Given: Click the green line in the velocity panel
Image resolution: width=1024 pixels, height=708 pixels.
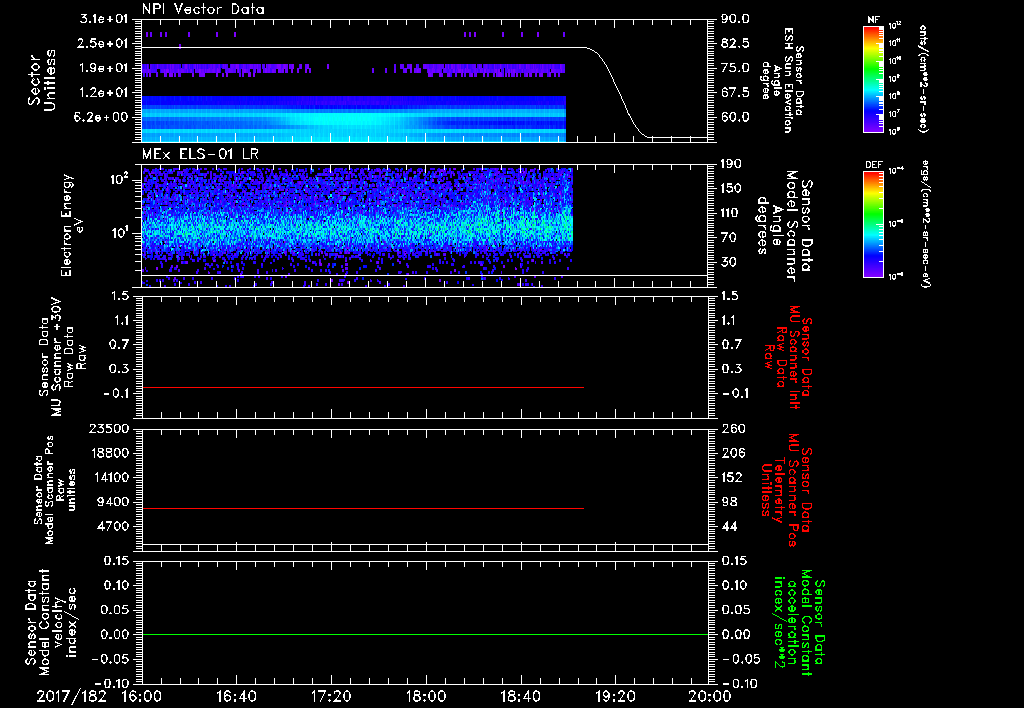Looking at the screenshot, I should pos(425,634).
